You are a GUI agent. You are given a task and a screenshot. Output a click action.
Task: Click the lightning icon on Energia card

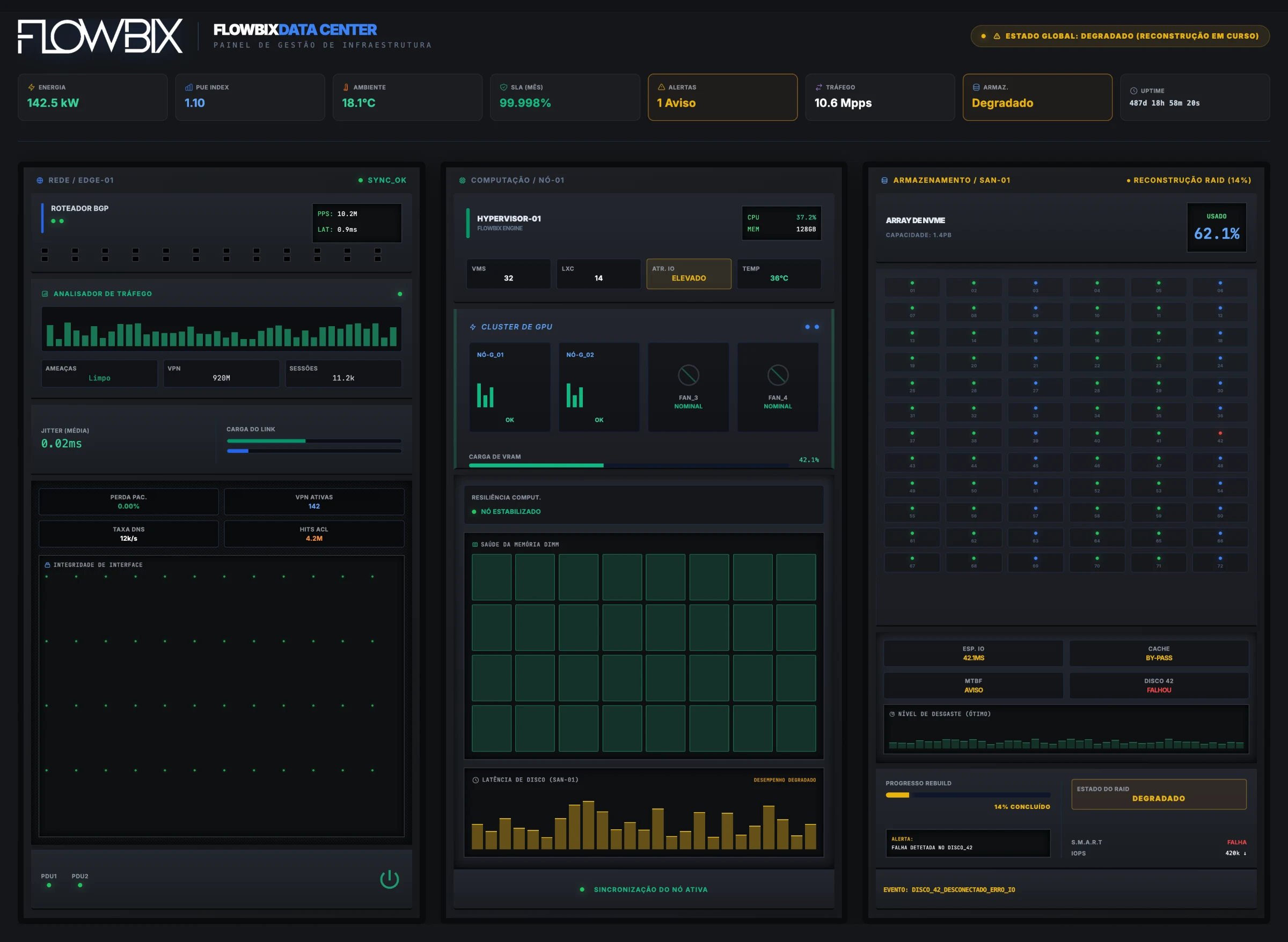(x=31, y=87)
